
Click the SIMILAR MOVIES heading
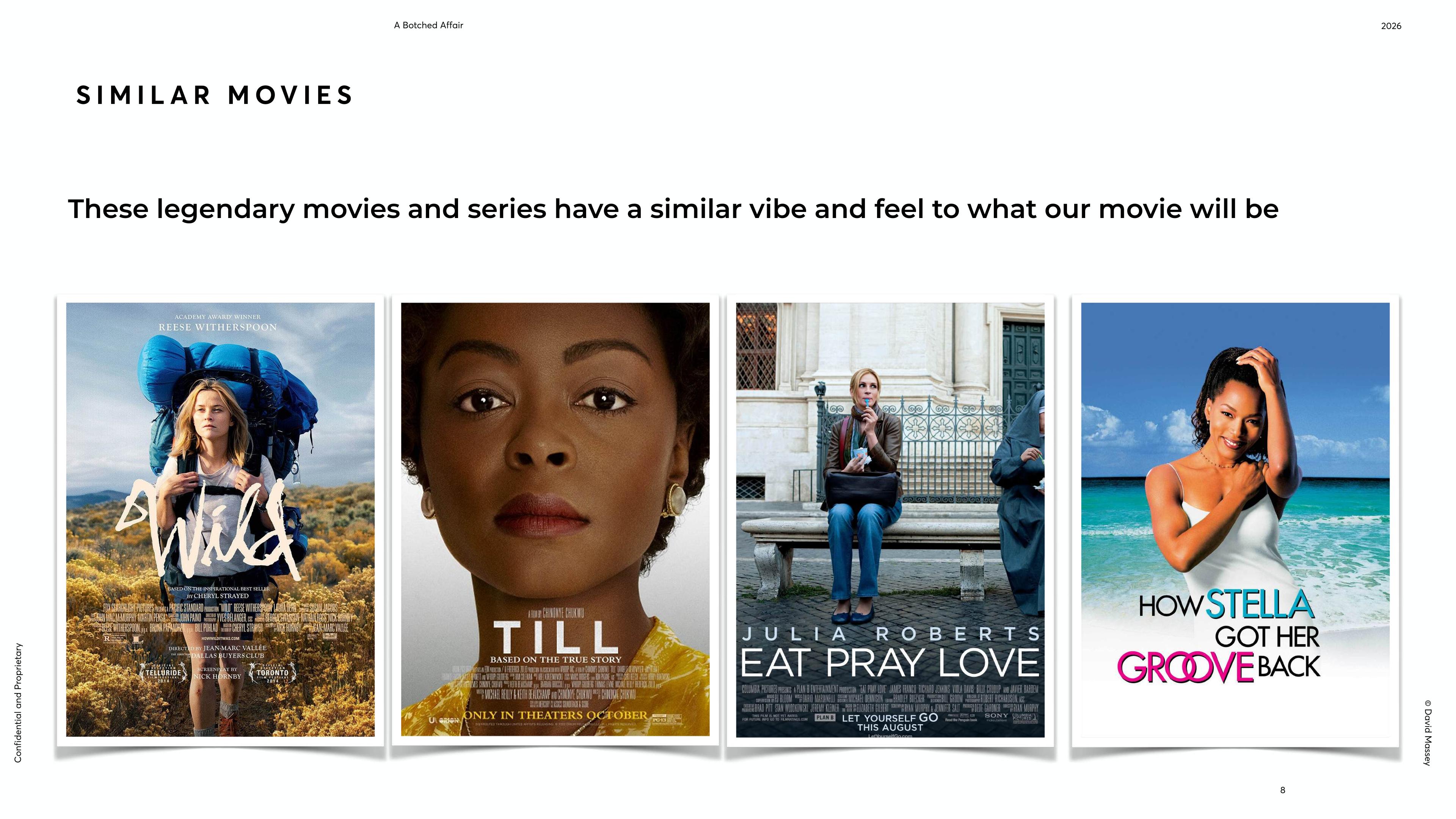pos(215,95)
